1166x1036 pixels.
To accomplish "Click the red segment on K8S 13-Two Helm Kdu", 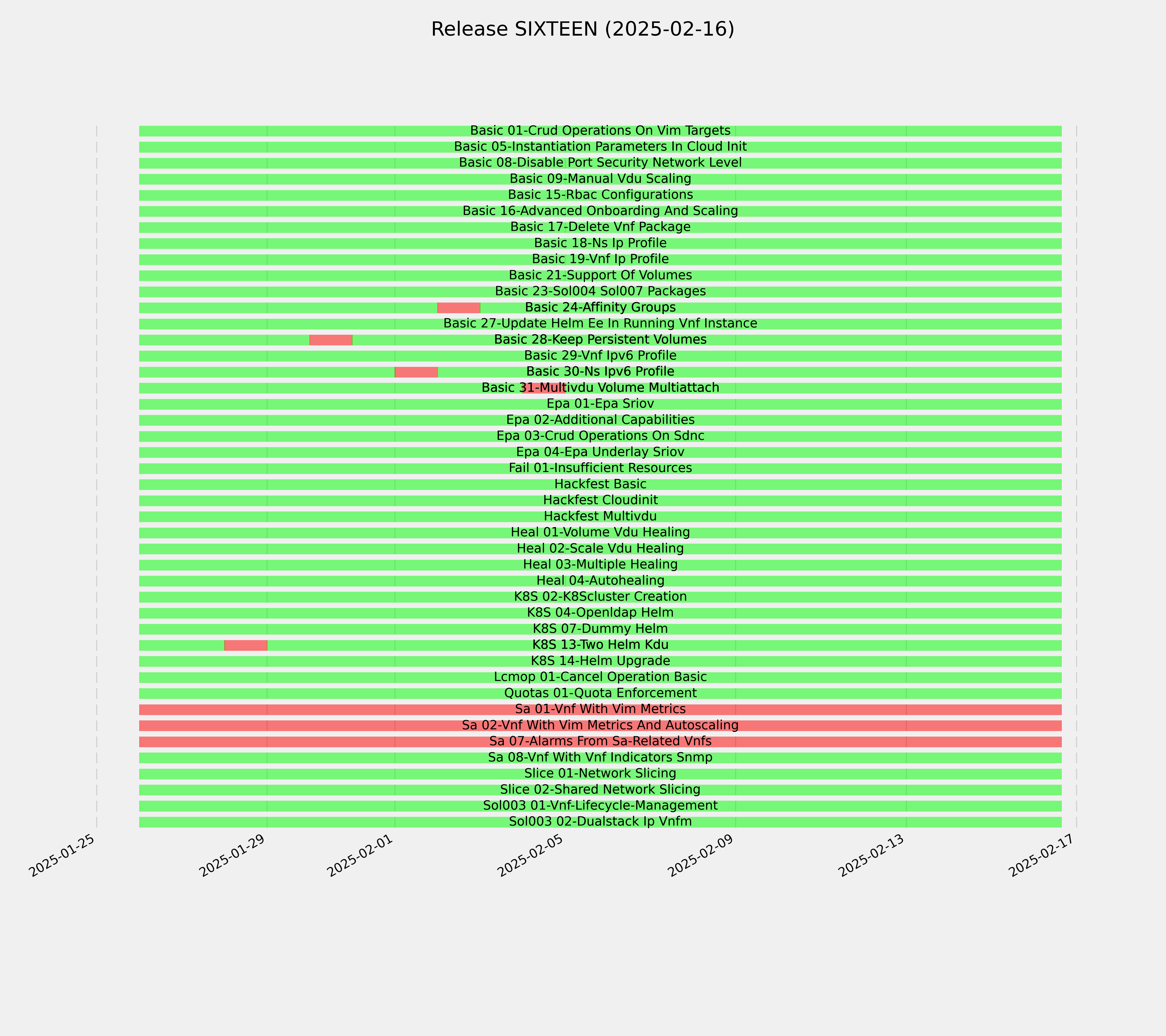I will (x=246, y=645).
